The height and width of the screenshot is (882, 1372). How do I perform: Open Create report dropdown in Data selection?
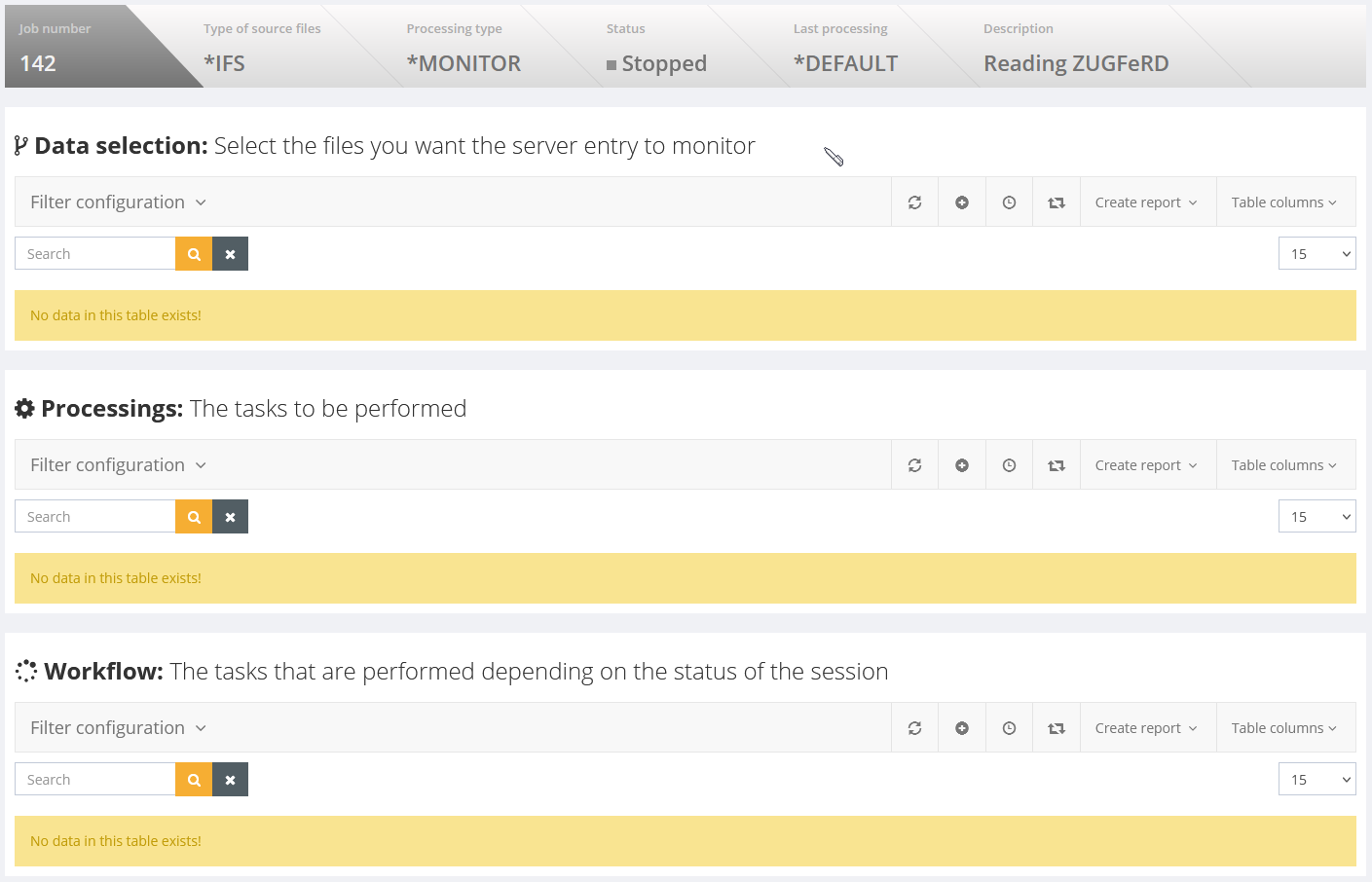[x=1146, y=202]
